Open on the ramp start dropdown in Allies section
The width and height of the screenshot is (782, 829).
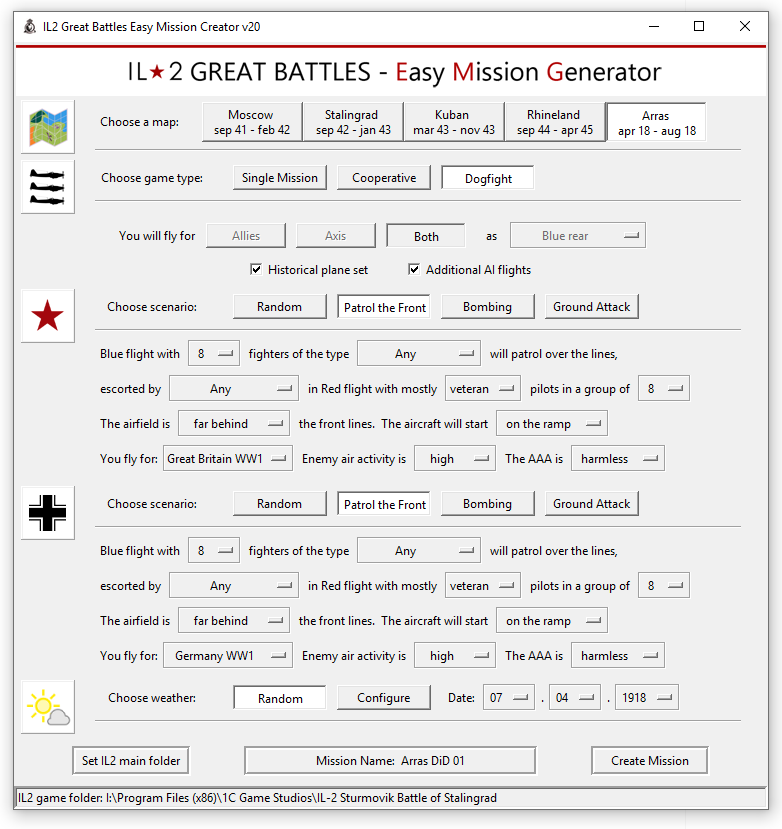tap(551, 423)
